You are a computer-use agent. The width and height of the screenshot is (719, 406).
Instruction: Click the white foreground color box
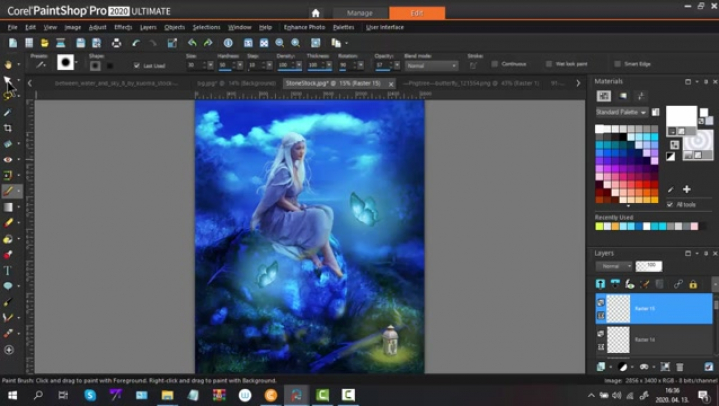(x=681, y=116)
